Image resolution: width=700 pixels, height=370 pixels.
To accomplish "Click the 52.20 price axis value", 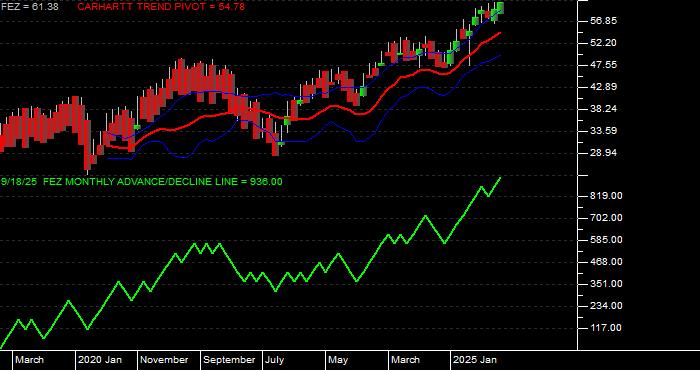I will pos(604,43).
